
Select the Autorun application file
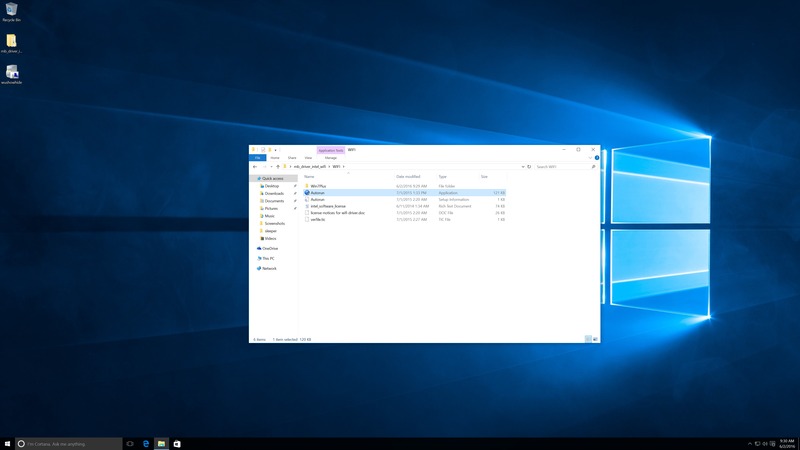(x=318, y=192)
